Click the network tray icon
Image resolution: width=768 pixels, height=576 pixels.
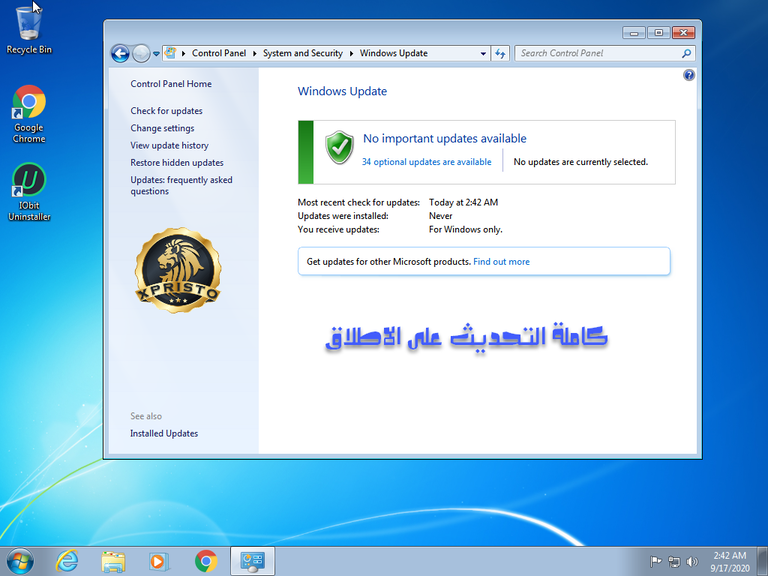674,562
